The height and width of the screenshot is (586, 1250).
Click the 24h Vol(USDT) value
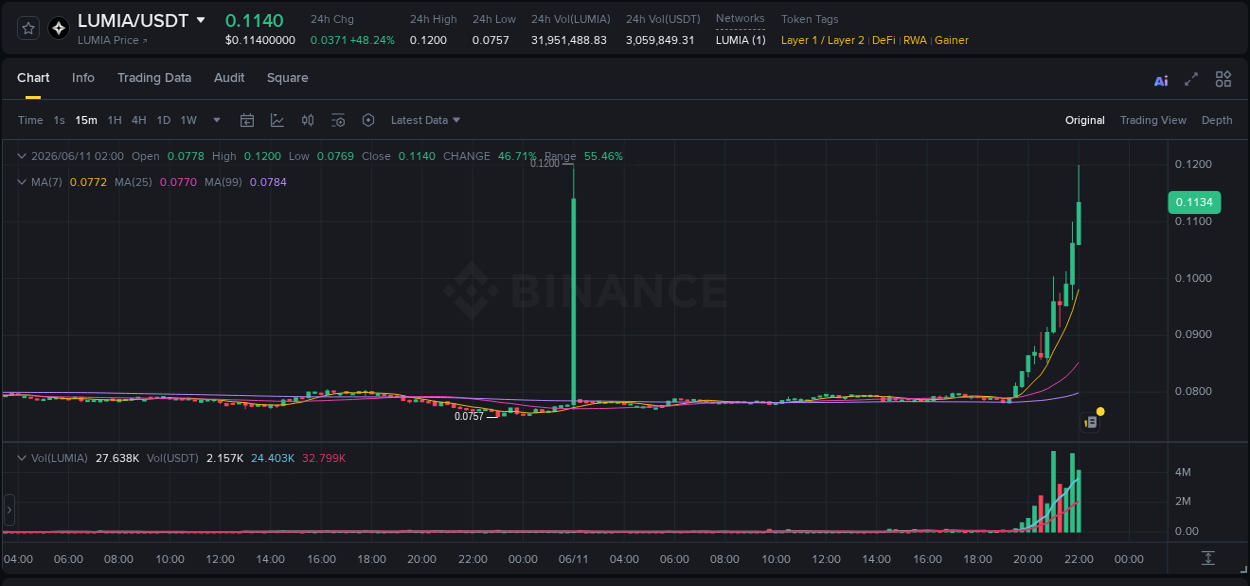click(660, 40)
